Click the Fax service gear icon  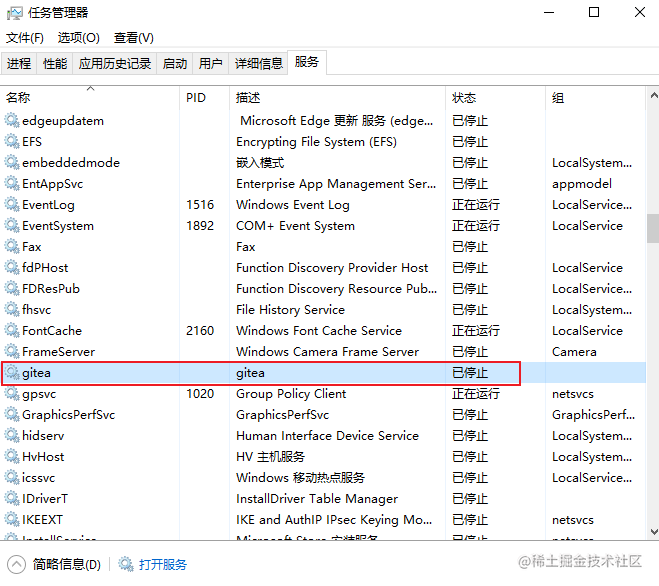pos(12,247)
